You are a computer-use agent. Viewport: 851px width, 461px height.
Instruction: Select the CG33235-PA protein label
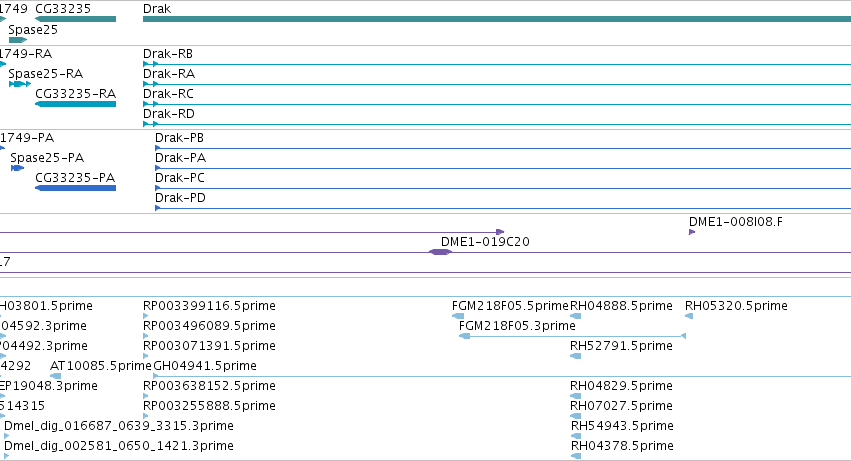tap(75, 178)
